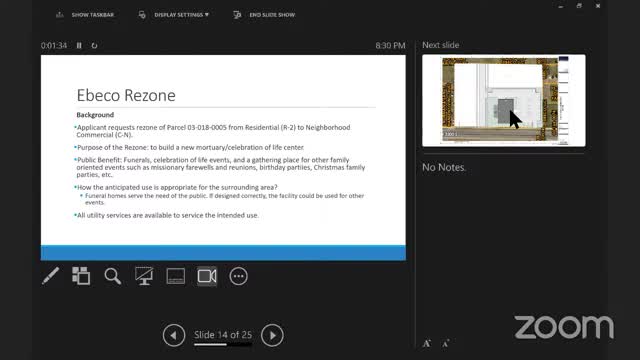
Task: Increase notes text size
Action: pos(427,343)
